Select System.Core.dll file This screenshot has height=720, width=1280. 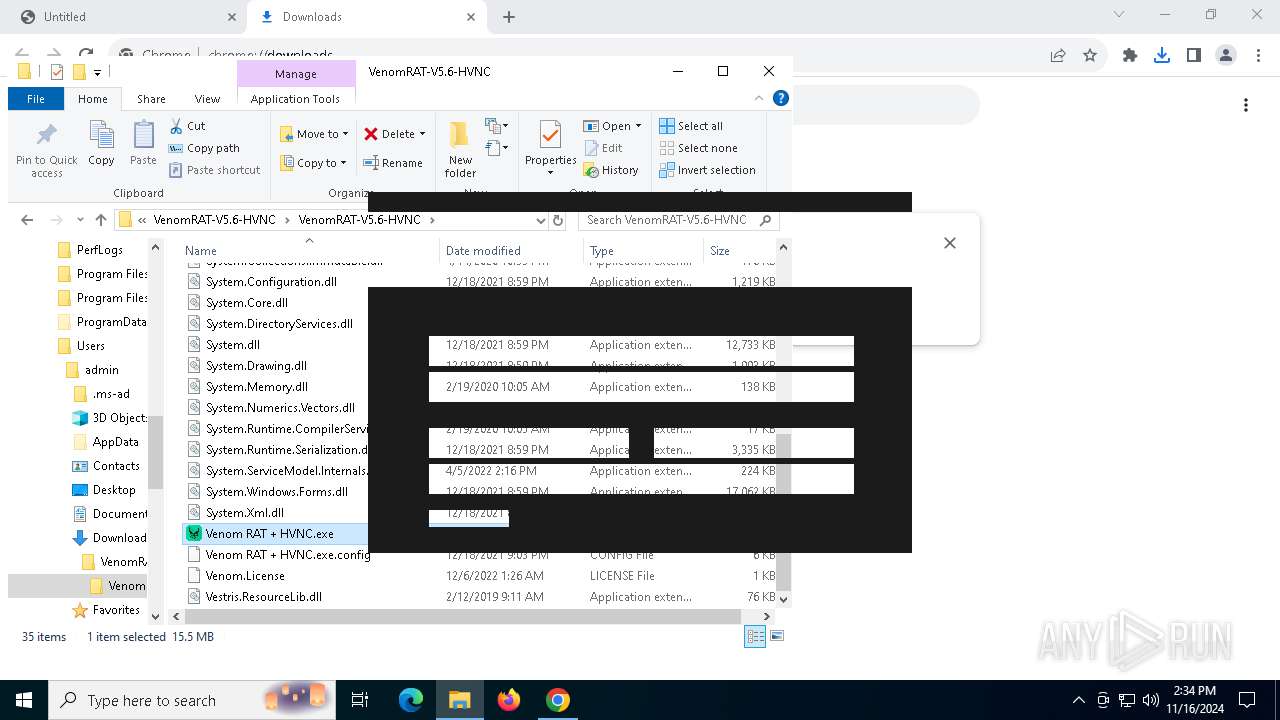click(x=247, y=303)
